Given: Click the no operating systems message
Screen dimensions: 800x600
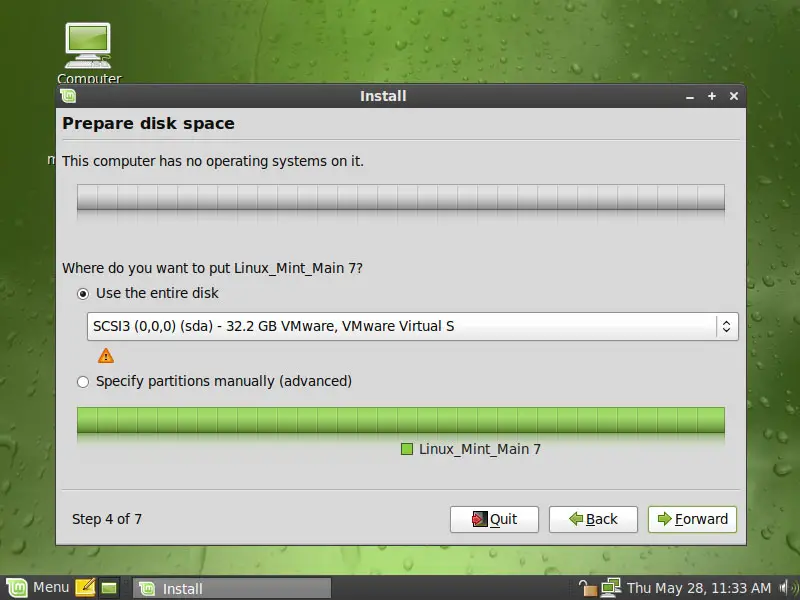Looking at the screenshot, I should 213,161.
